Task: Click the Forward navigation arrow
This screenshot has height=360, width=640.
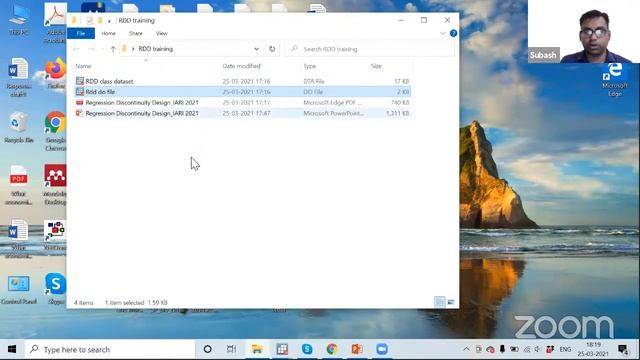Action: click(91, 49)
